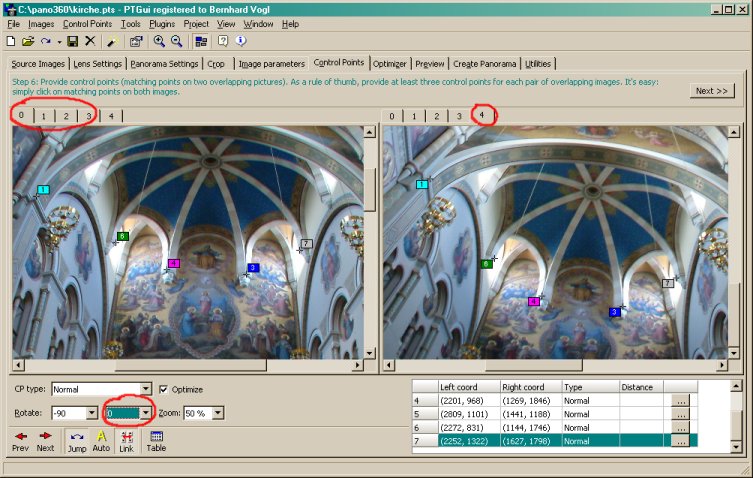The height and width of the screenshot is (478, 753).
Task: Open the Control Points menu
Action: coord(88,23)
